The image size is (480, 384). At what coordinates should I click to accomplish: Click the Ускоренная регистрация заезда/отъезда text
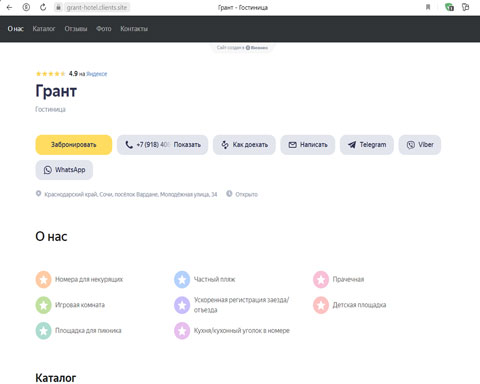click(x=241, y=305)
